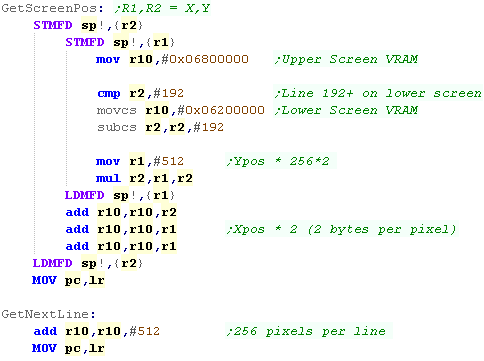Click the movcs instruction
Screen dimensions: 484x361
[117, 110]
